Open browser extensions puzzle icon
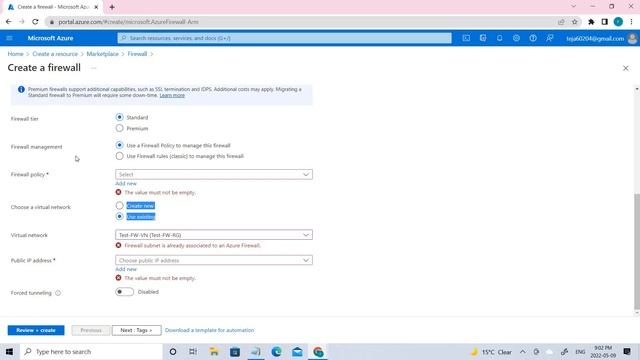The height and width of the screenshot is (360, 640). (591, 22)
